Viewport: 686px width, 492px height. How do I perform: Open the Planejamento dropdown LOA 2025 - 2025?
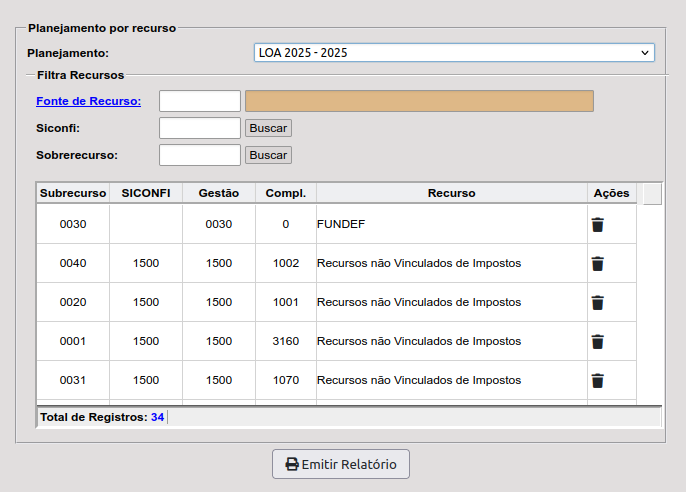pos(454,53)
